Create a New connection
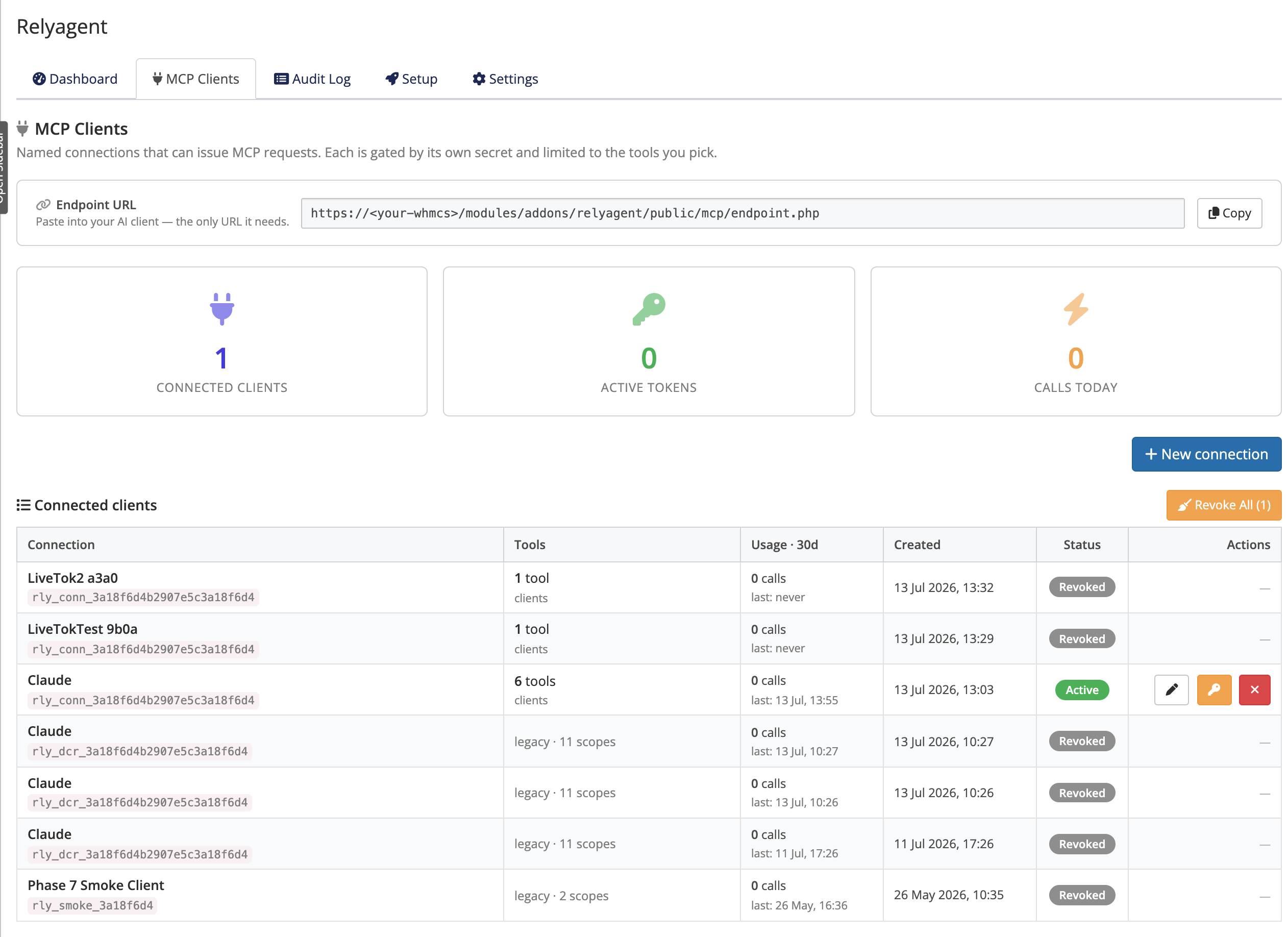Viewport: 1288px width, 937px height. 1206,454
